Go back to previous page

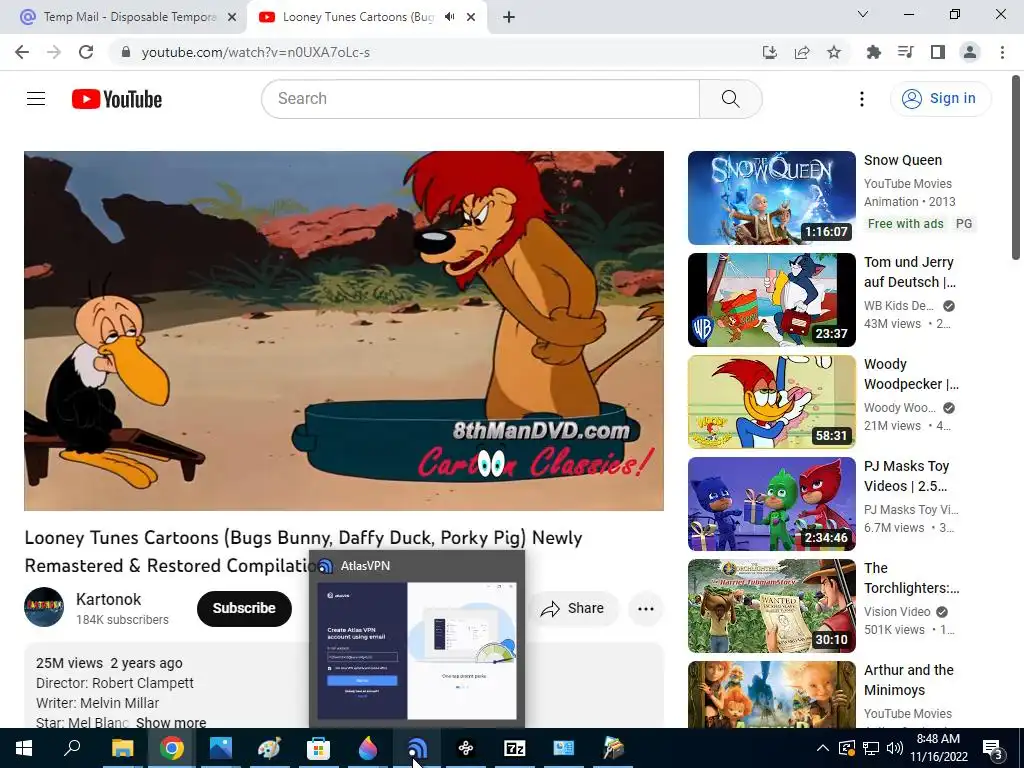pyautogui.click(x=22, y=52)
